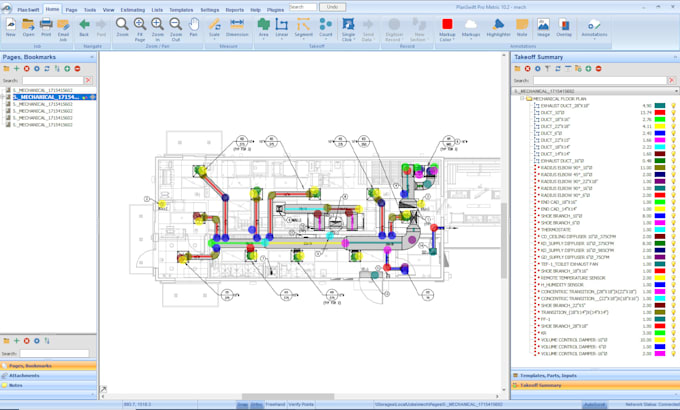680x410 pixels.
Task: Click green plus icon in Pages panel toolbar
Action: [x=16, y=69]
